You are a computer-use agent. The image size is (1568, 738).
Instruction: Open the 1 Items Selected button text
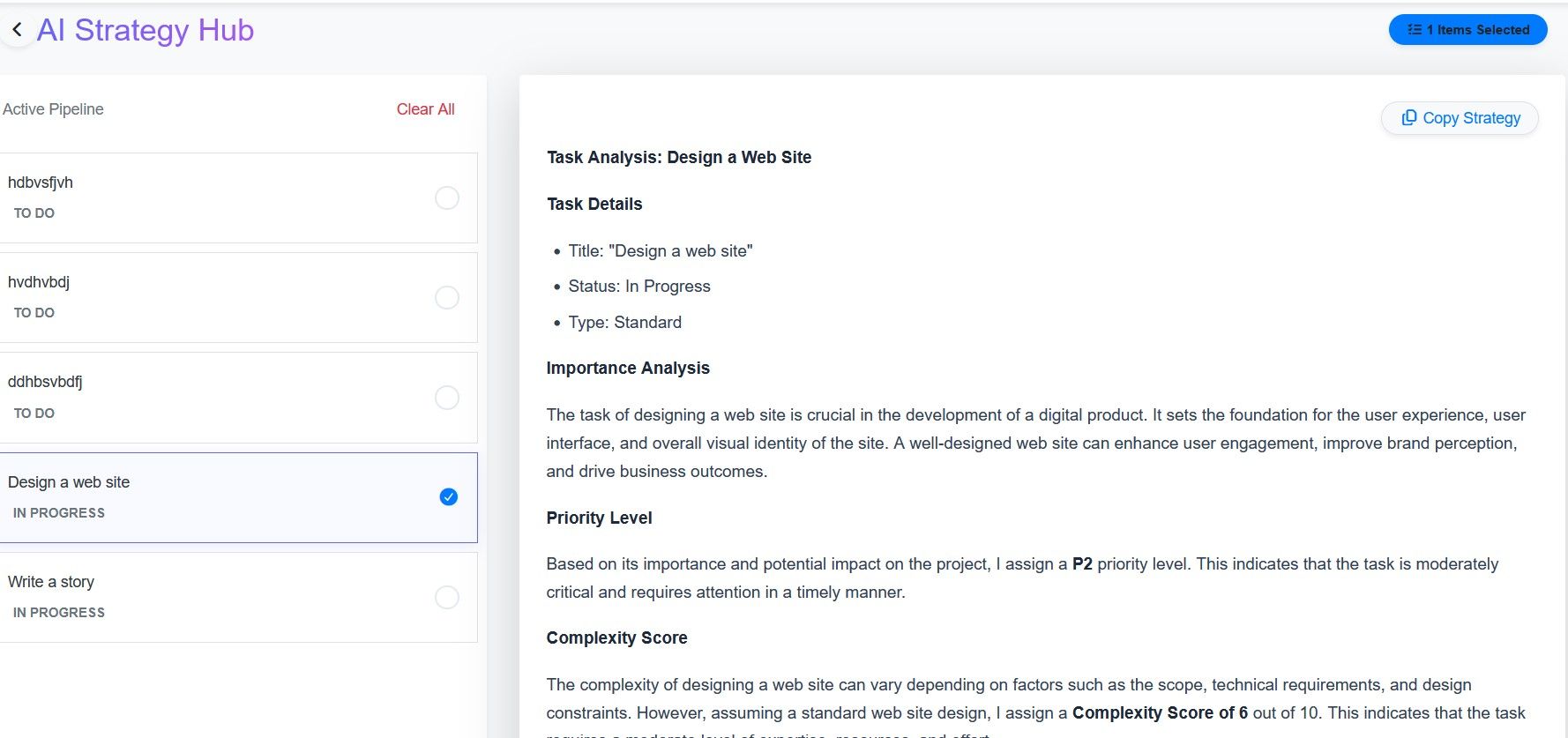[x=1478, y=30]
